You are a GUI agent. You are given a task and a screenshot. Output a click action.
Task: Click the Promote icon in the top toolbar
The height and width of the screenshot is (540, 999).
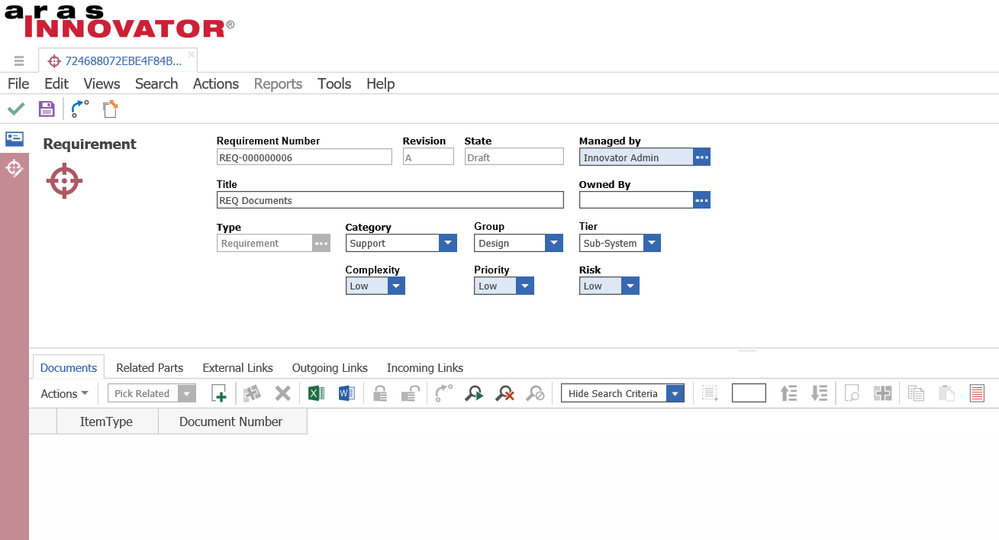point(80,109)
